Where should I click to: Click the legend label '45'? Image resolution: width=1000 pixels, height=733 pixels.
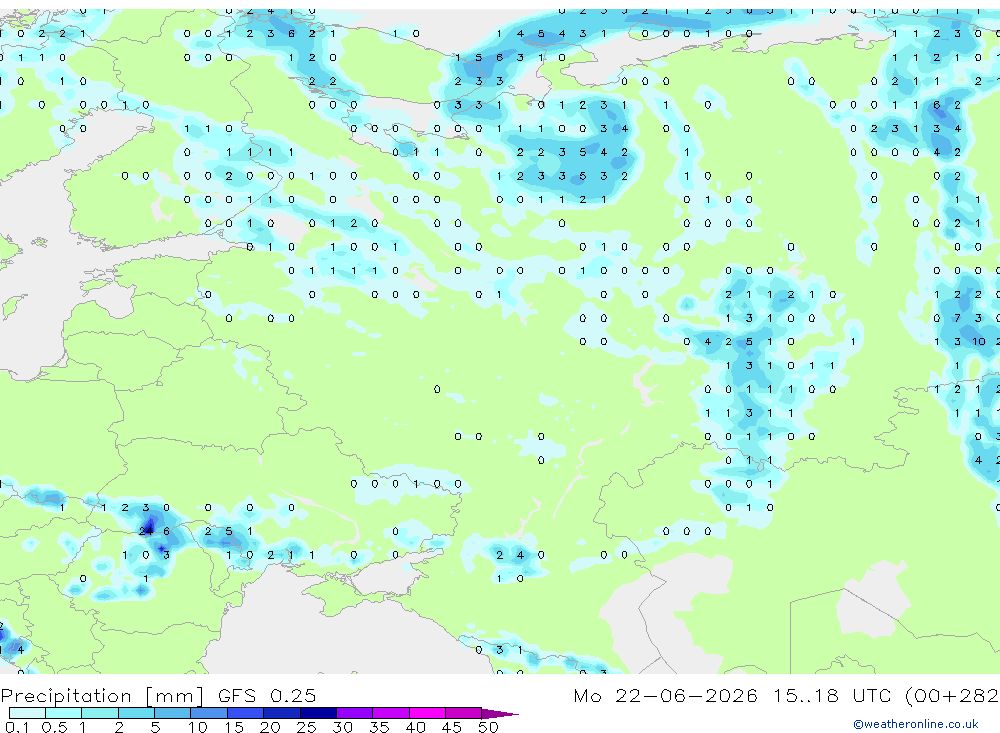point(452,727)
